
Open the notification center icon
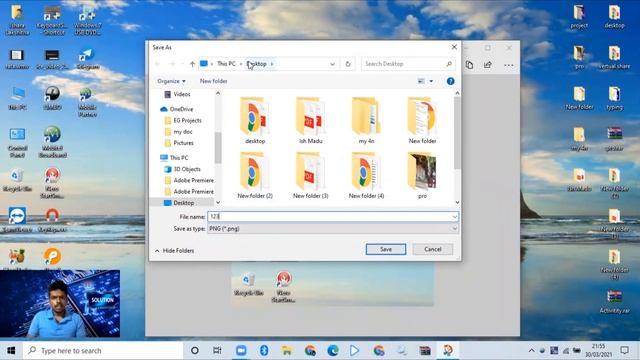[624, 351]
